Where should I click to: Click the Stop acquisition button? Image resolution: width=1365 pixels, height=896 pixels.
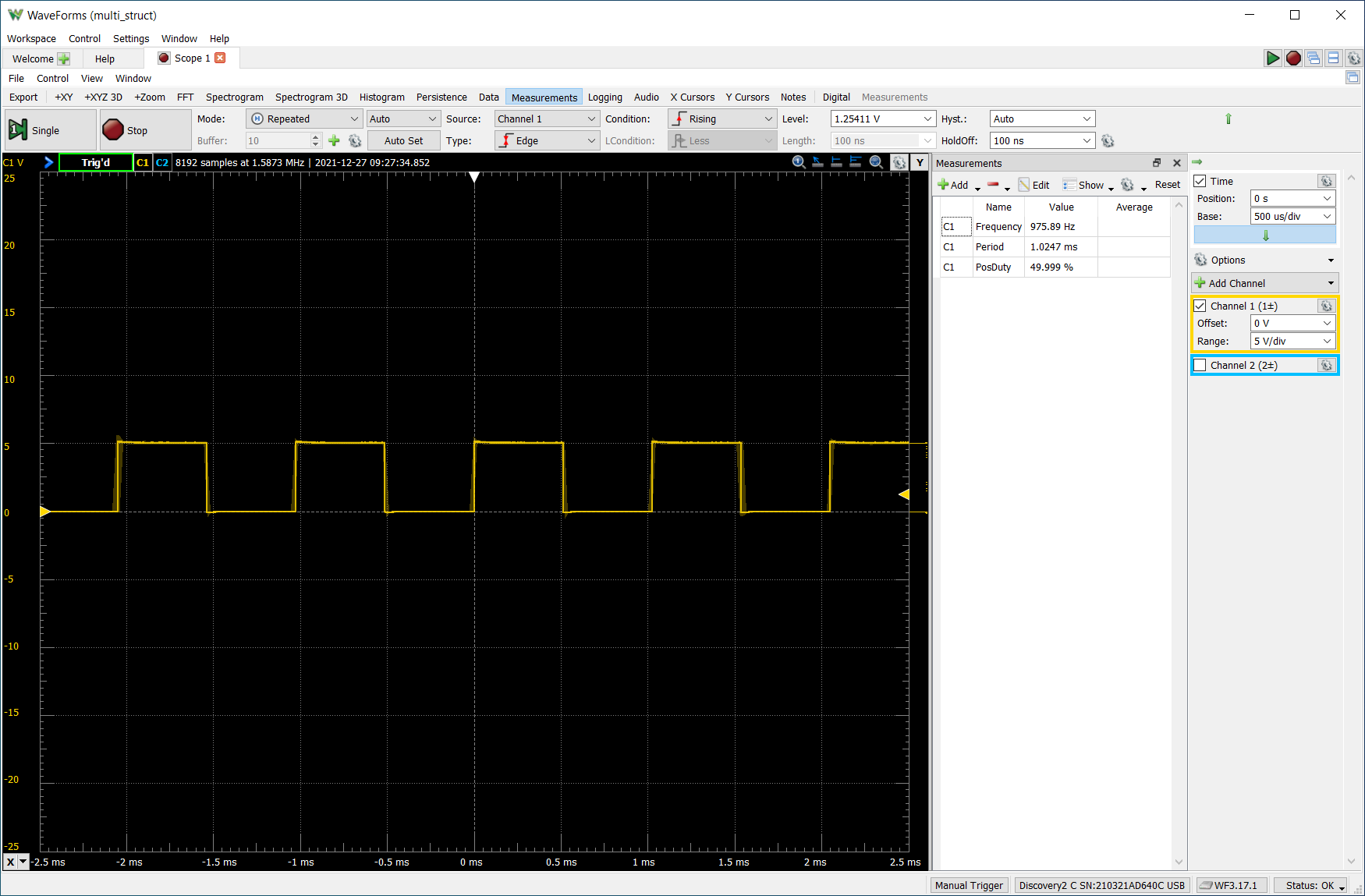(x=146, y=129)
